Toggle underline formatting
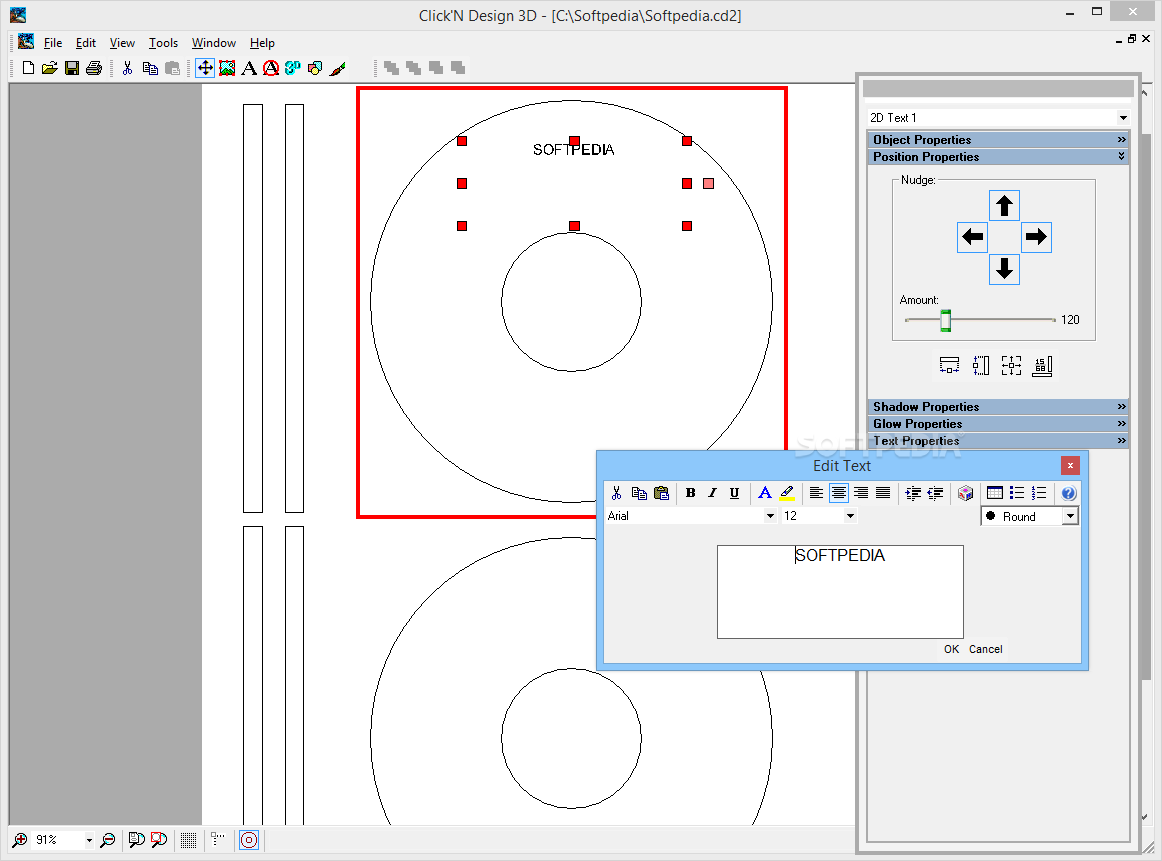The width and height of the screenshot is (1162, 861). click(x=734, y=493)
